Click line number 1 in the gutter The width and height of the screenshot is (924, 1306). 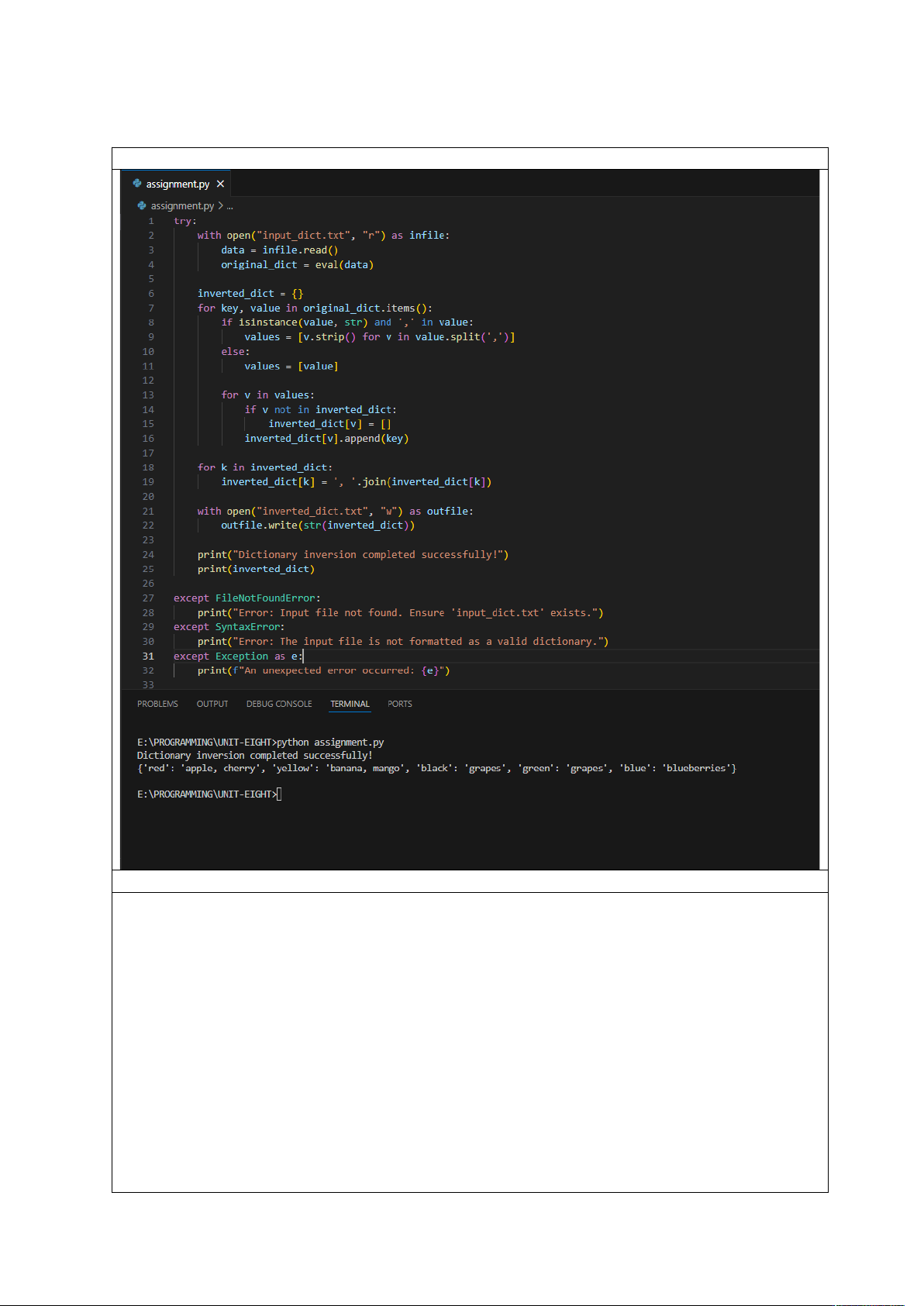(151, 221)
